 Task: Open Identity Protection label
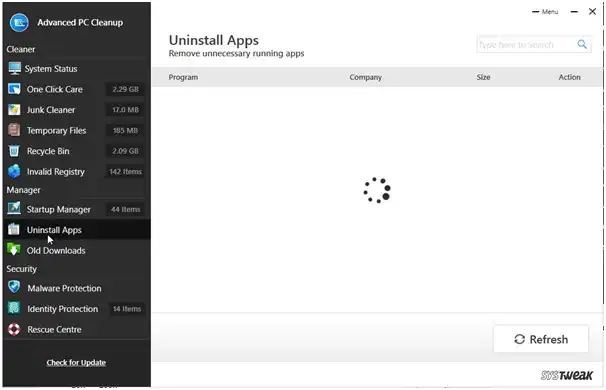[x=63, y=309]
